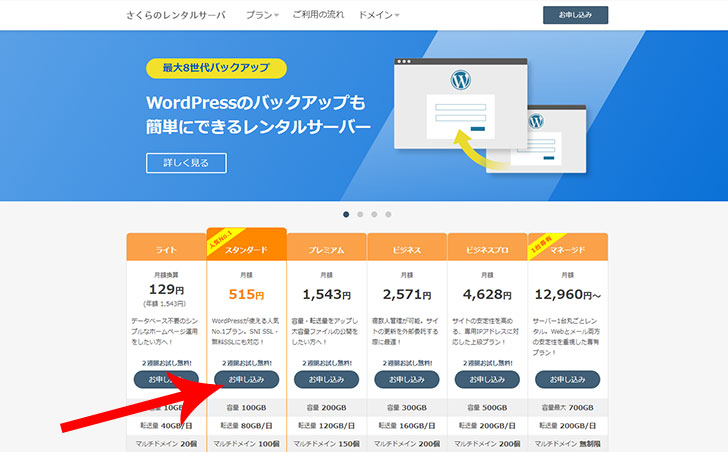
Task: Click お申し込み under ビジネス plan
Action: coord(407,380)
